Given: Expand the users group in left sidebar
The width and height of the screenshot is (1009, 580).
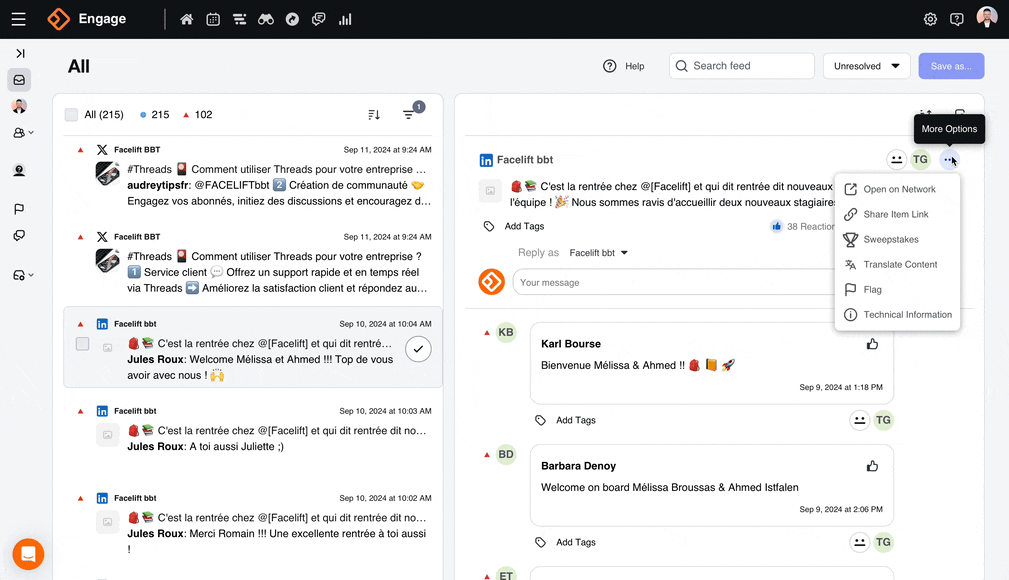Looking at the screenshot, I should click(23, 133).
